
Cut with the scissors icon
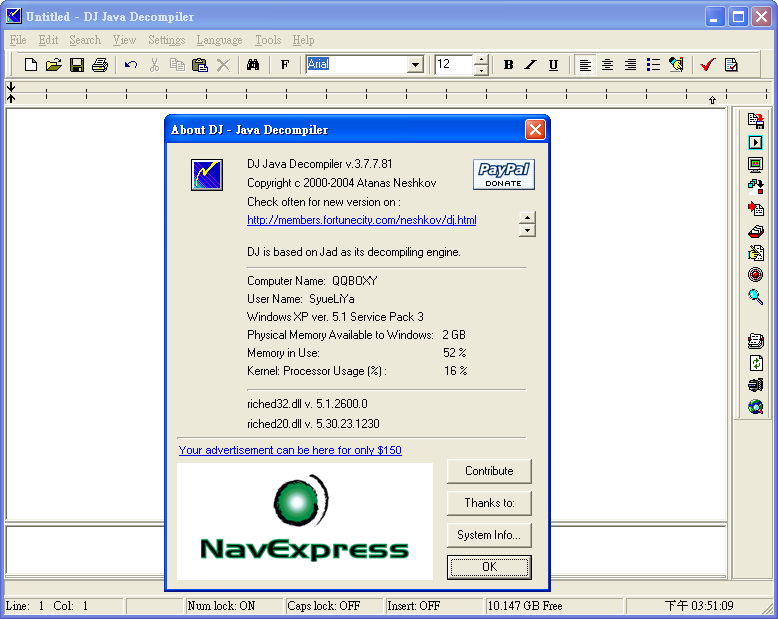click(x=154, y=64)
